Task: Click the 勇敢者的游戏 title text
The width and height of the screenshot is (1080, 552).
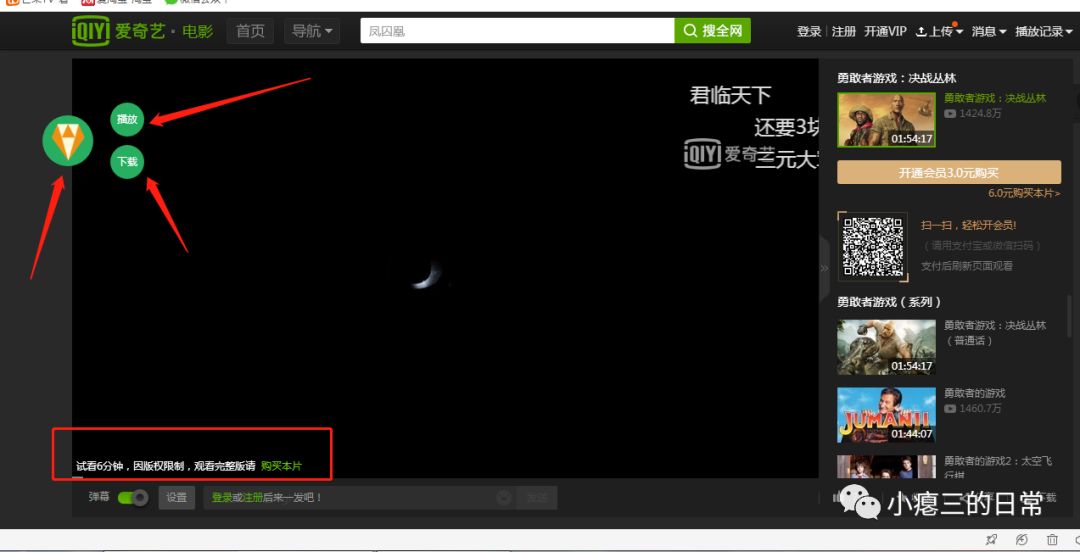Action: (975, 393)
